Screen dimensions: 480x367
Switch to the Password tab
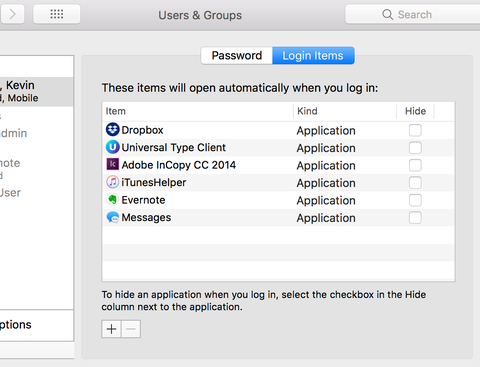point(237,55)
